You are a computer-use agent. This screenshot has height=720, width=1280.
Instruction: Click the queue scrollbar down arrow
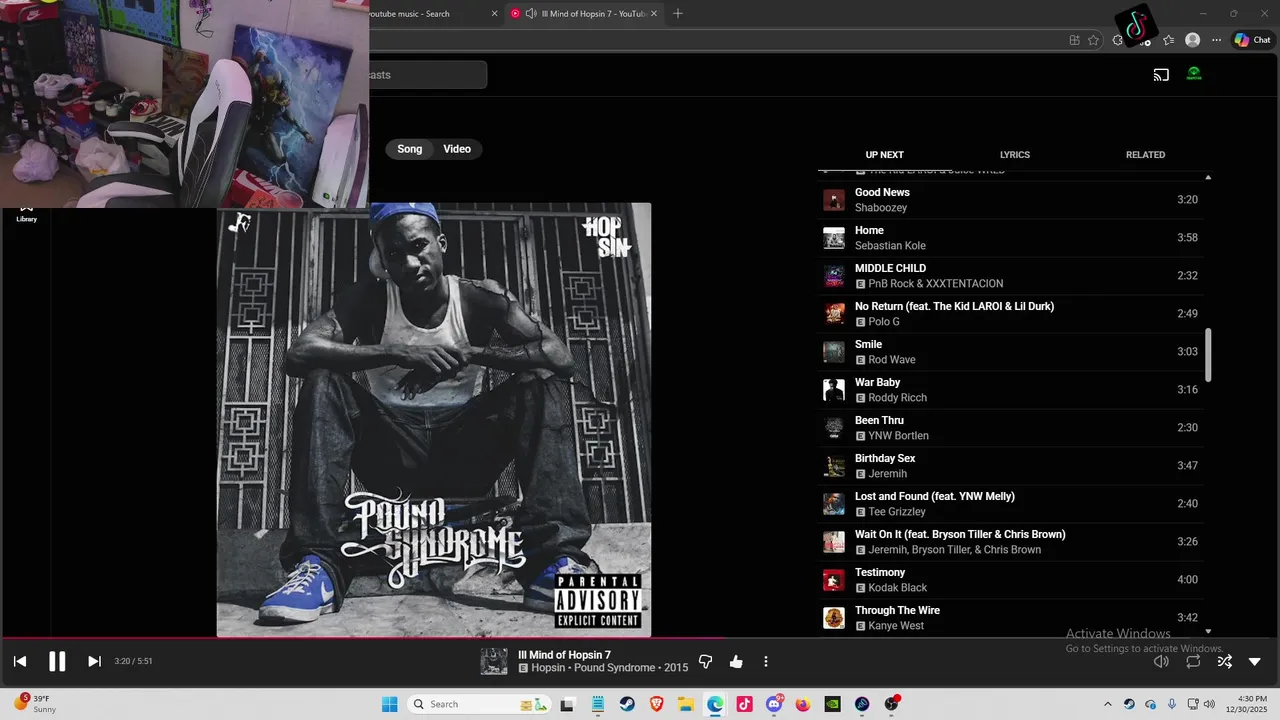coord(1208,631)
